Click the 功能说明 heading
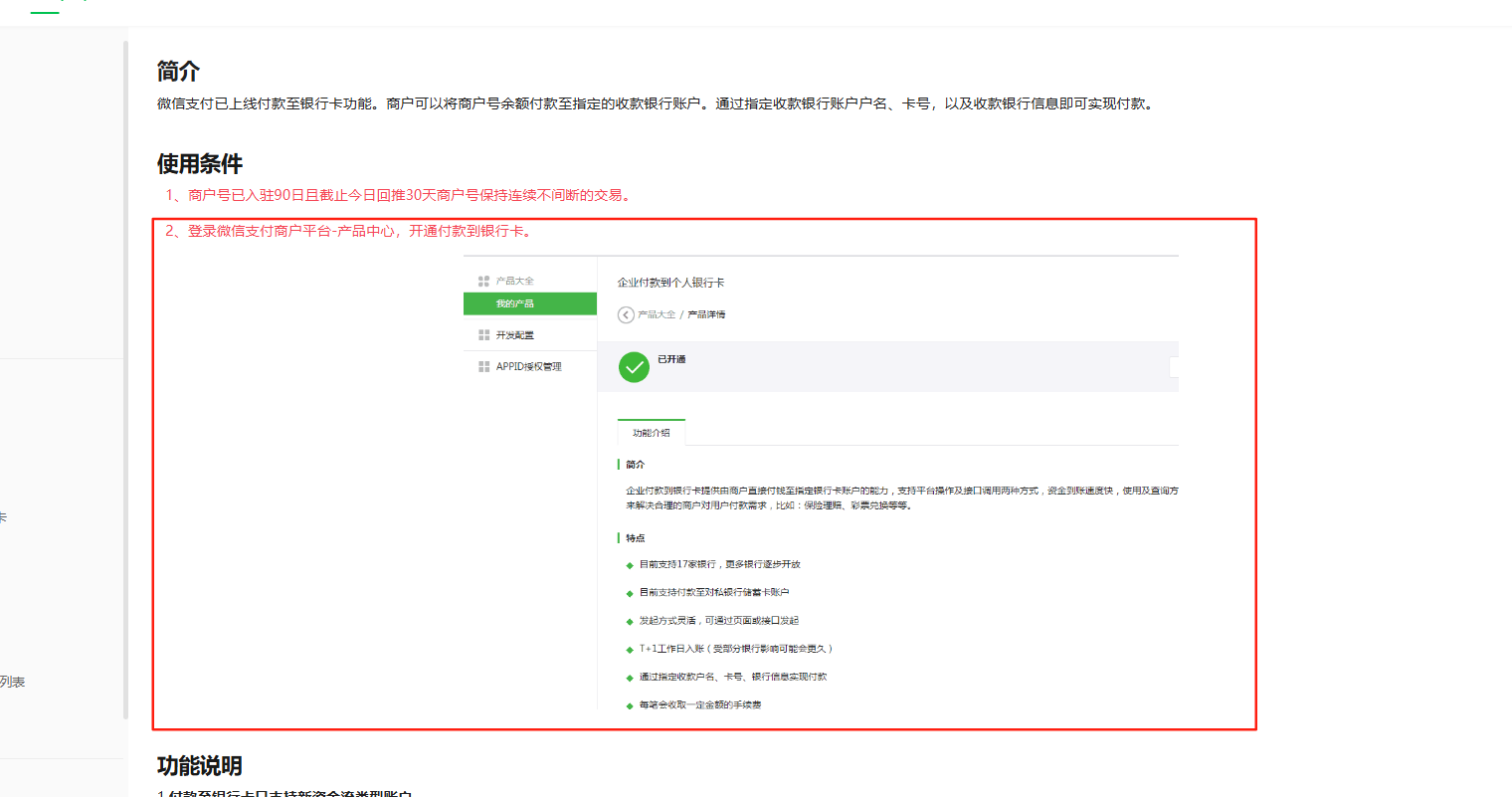 (x=200, y=766)
